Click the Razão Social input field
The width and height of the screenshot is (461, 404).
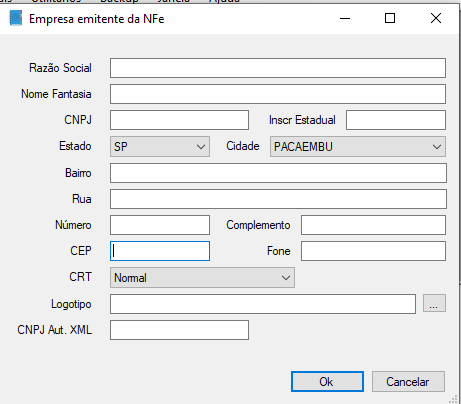tap(278, 68)
